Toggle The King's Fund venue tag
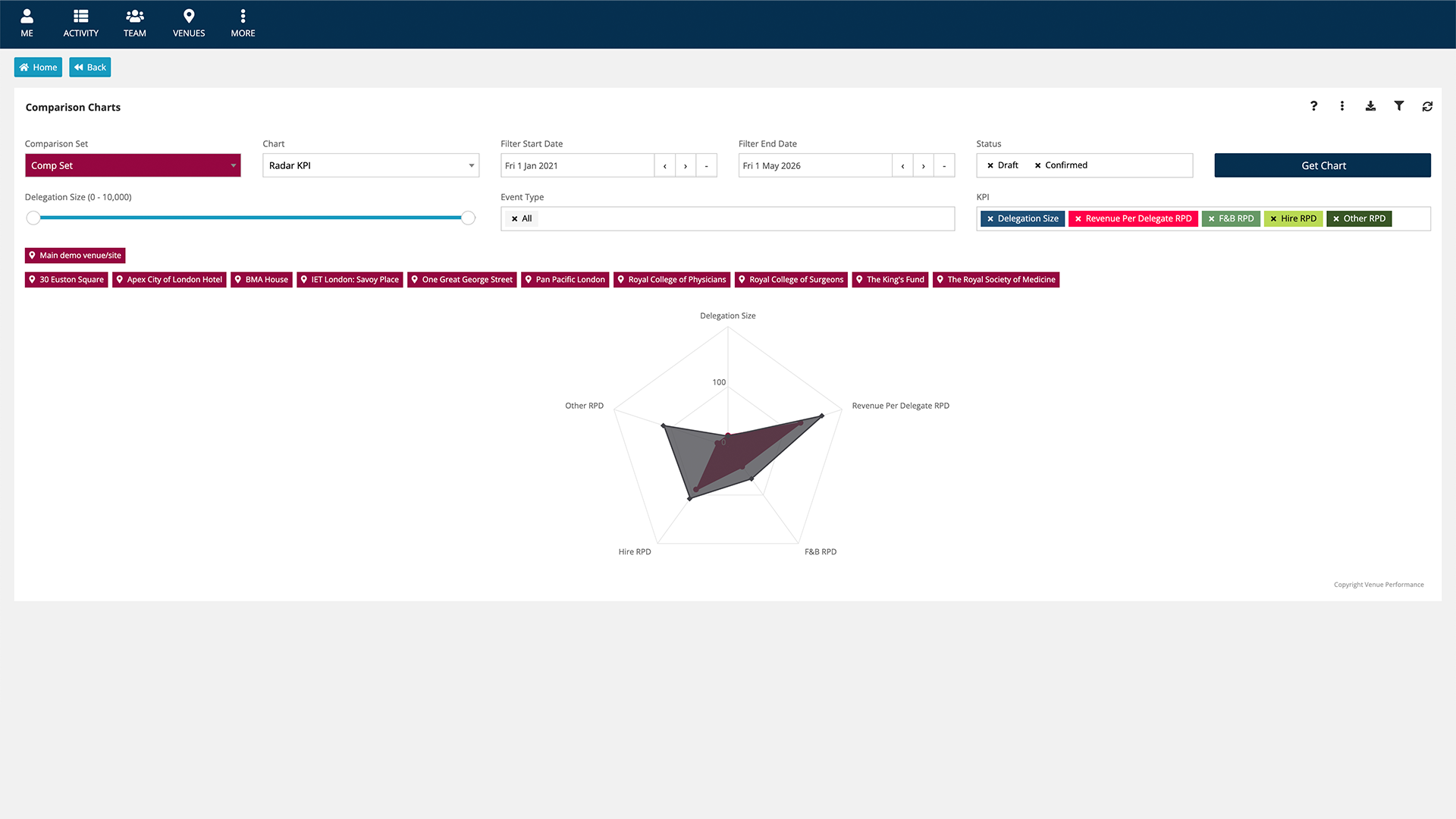 [890, 280]
